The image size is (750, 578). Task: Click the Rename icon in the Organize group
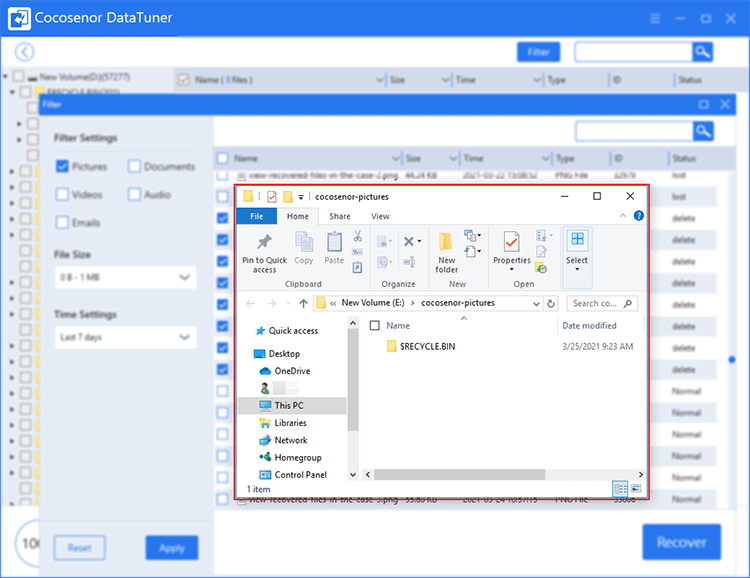pyautogui.click(x=409, y=261)
